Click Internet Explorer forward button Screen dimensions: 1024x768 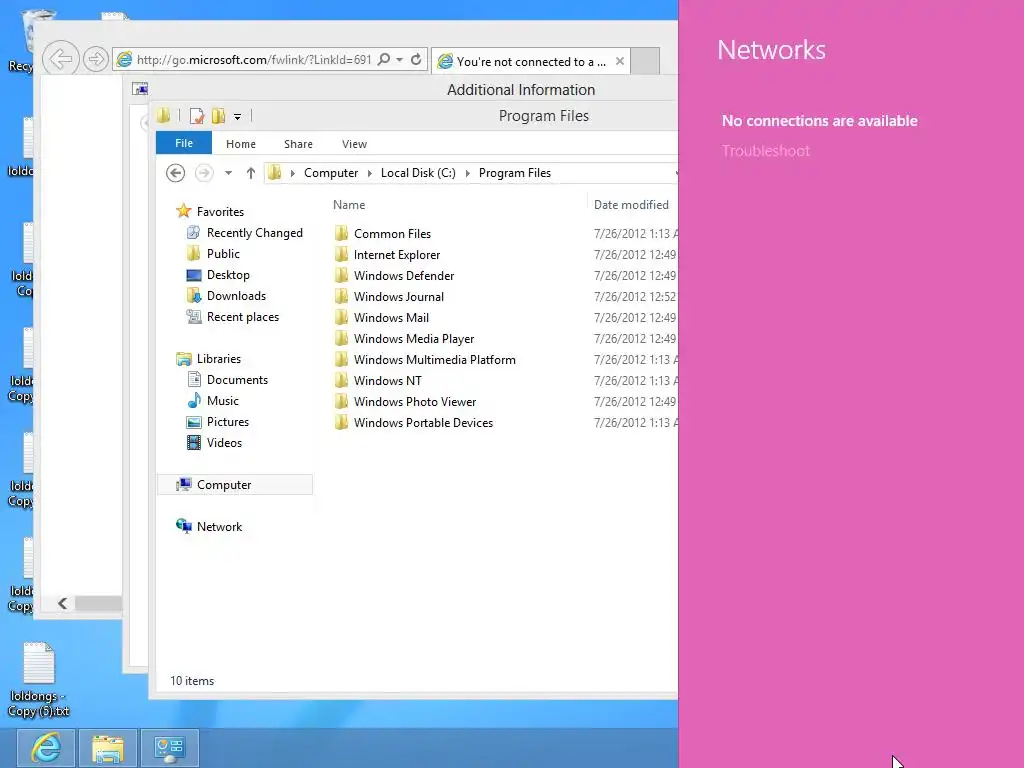(95, 59)
